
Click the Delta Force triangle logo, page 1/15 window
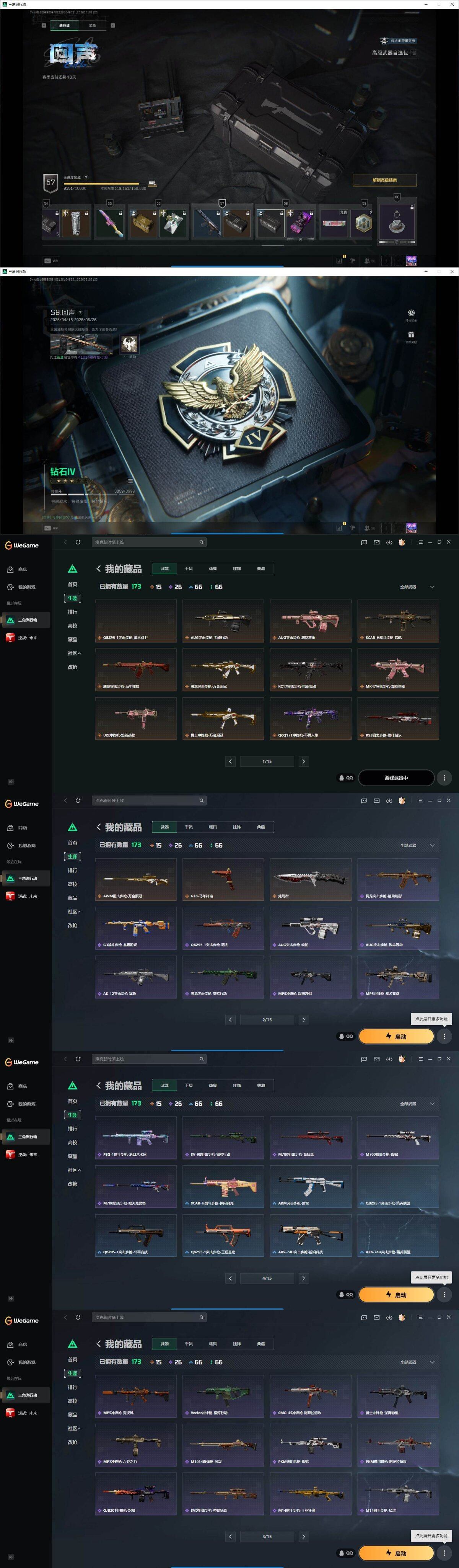(x=72, y=569)
